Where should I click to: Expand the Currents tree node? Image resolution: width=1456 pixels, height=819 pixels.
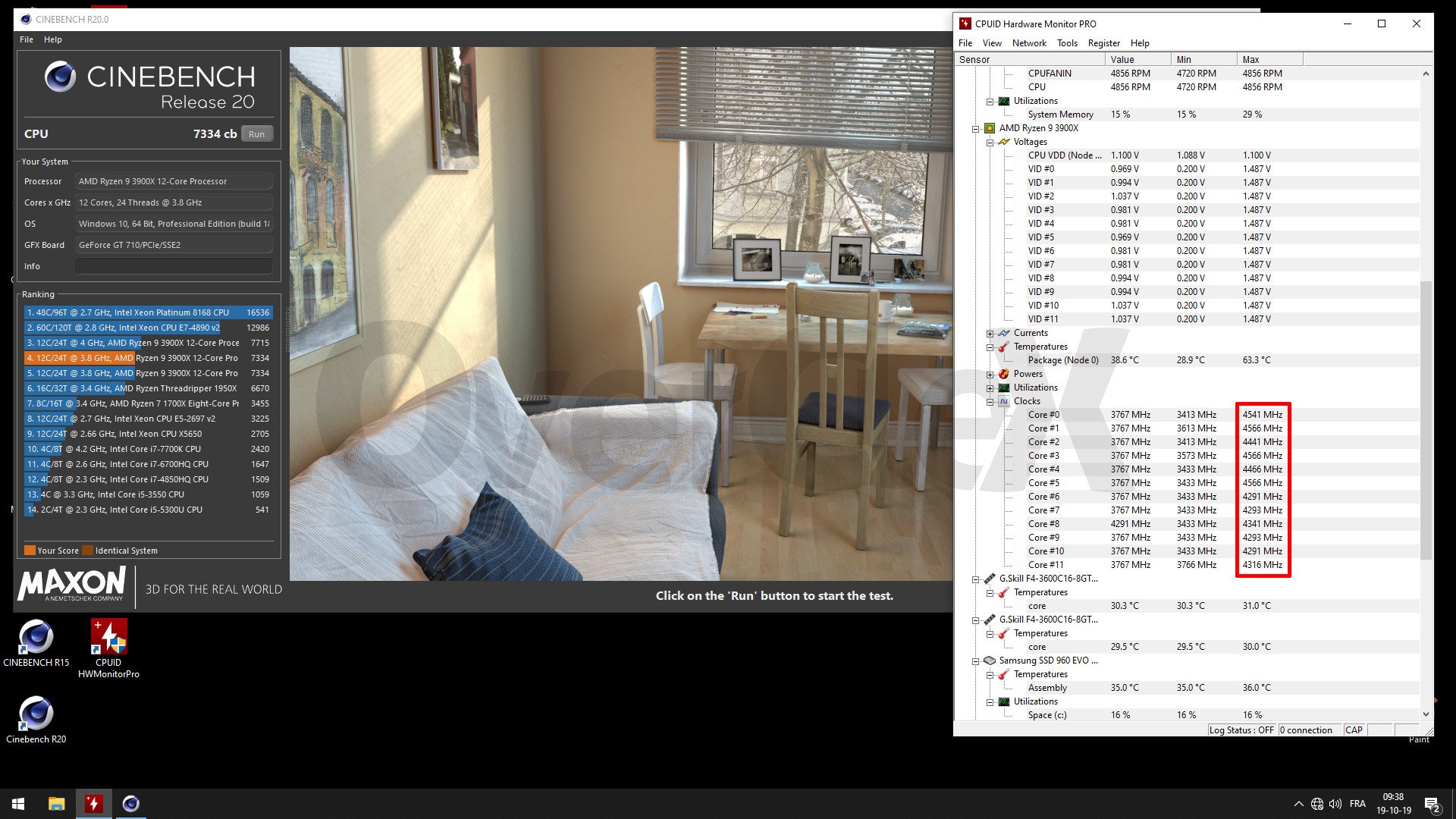click(990, 334)
